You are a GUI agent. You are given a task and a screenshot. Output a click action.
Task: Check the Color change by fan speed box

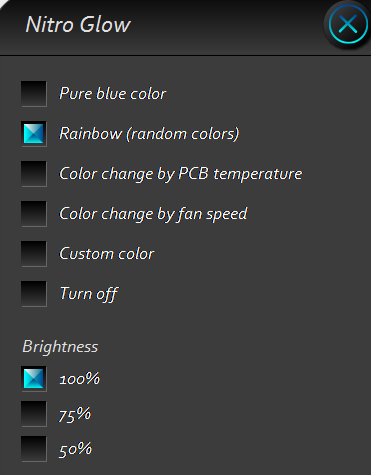tap(34, 214)
